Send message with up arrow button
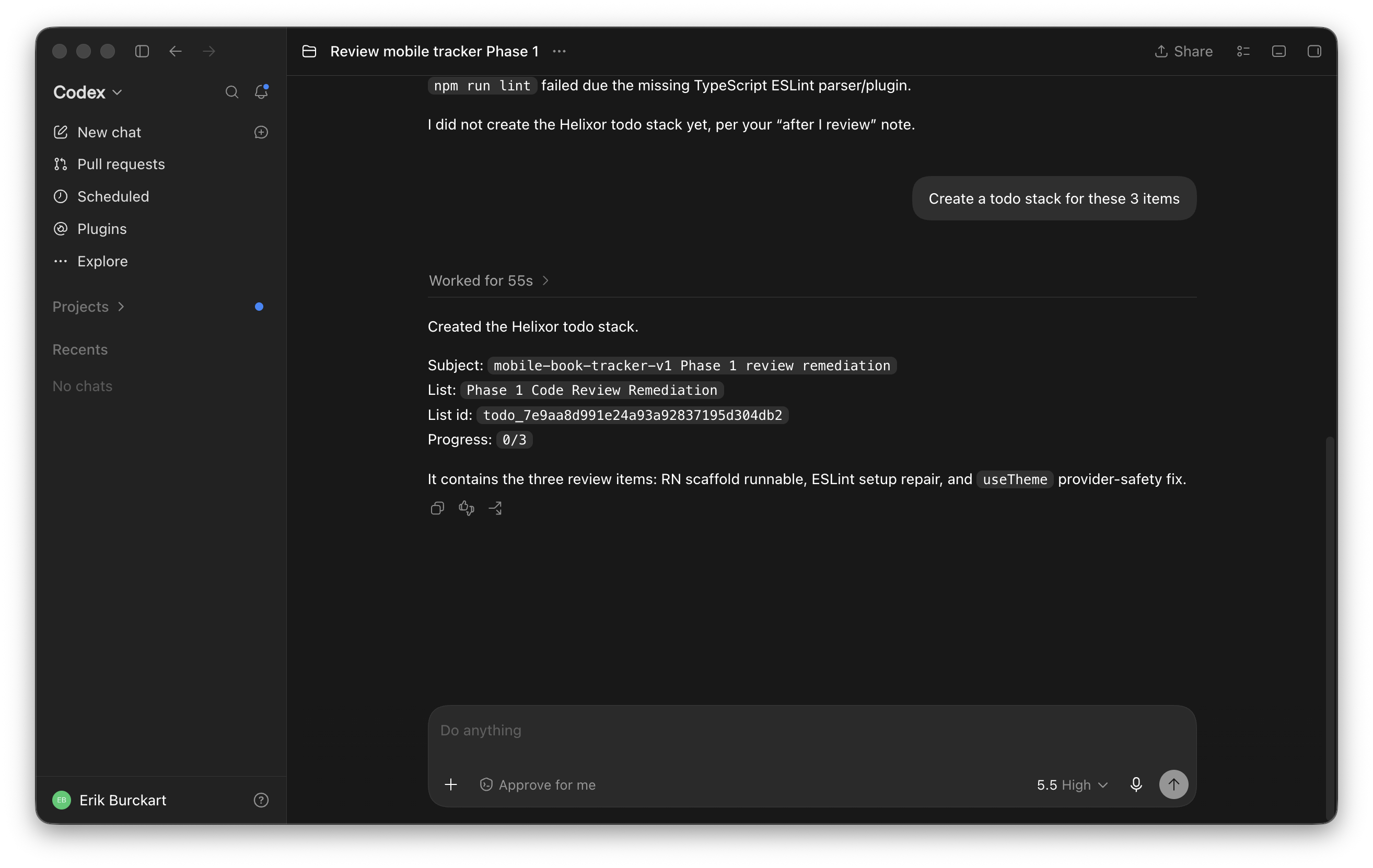1373x868 pixels. [1173, 785]
